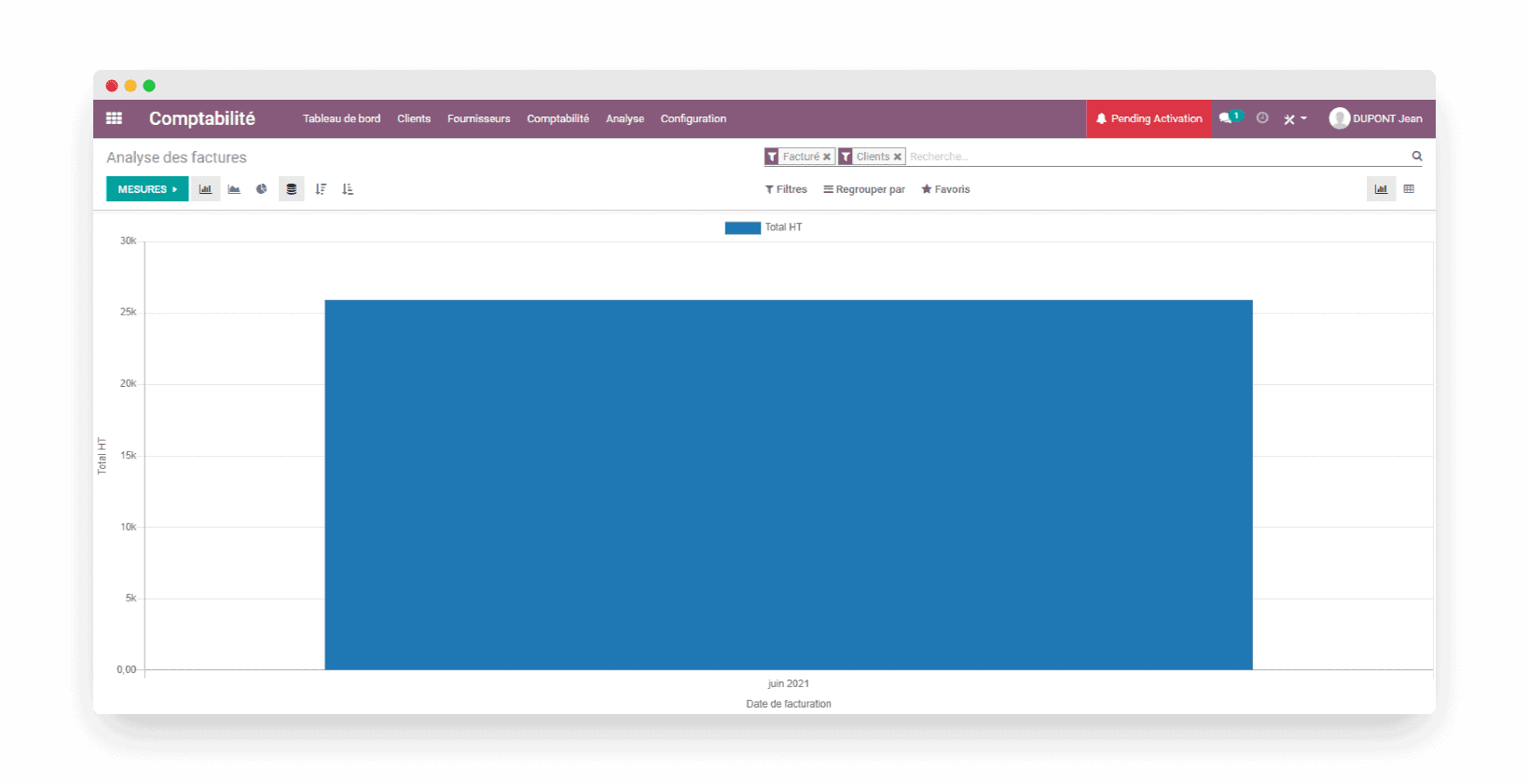Open Tableau de bord menu
The height and width of the screenshot is (784, 1529).
coord(341,118)
